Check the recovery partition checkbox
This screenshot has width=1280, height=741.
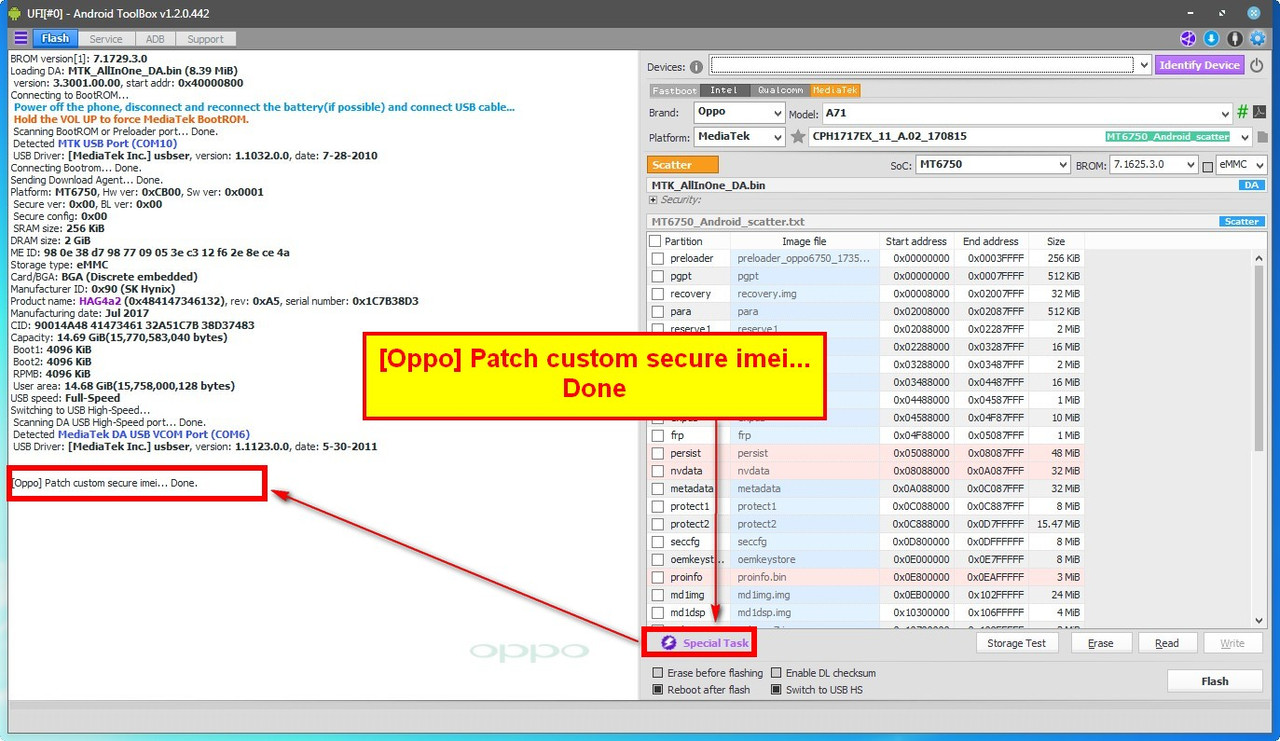(657, 294)
